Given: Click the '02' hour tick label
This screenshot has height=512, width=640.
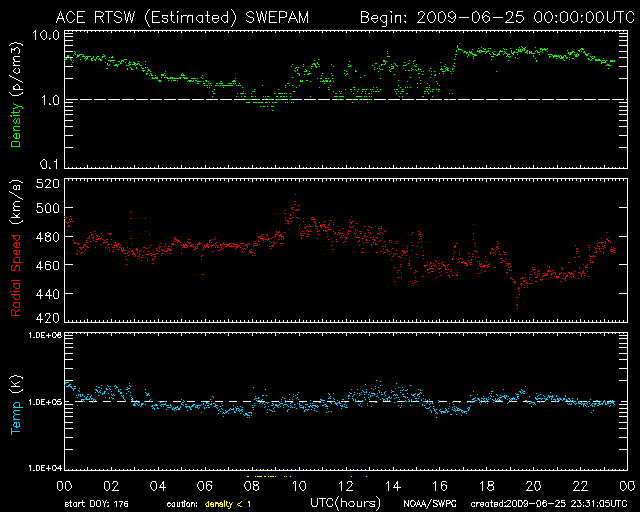Looking at the screenshot, I should point(111,486).
